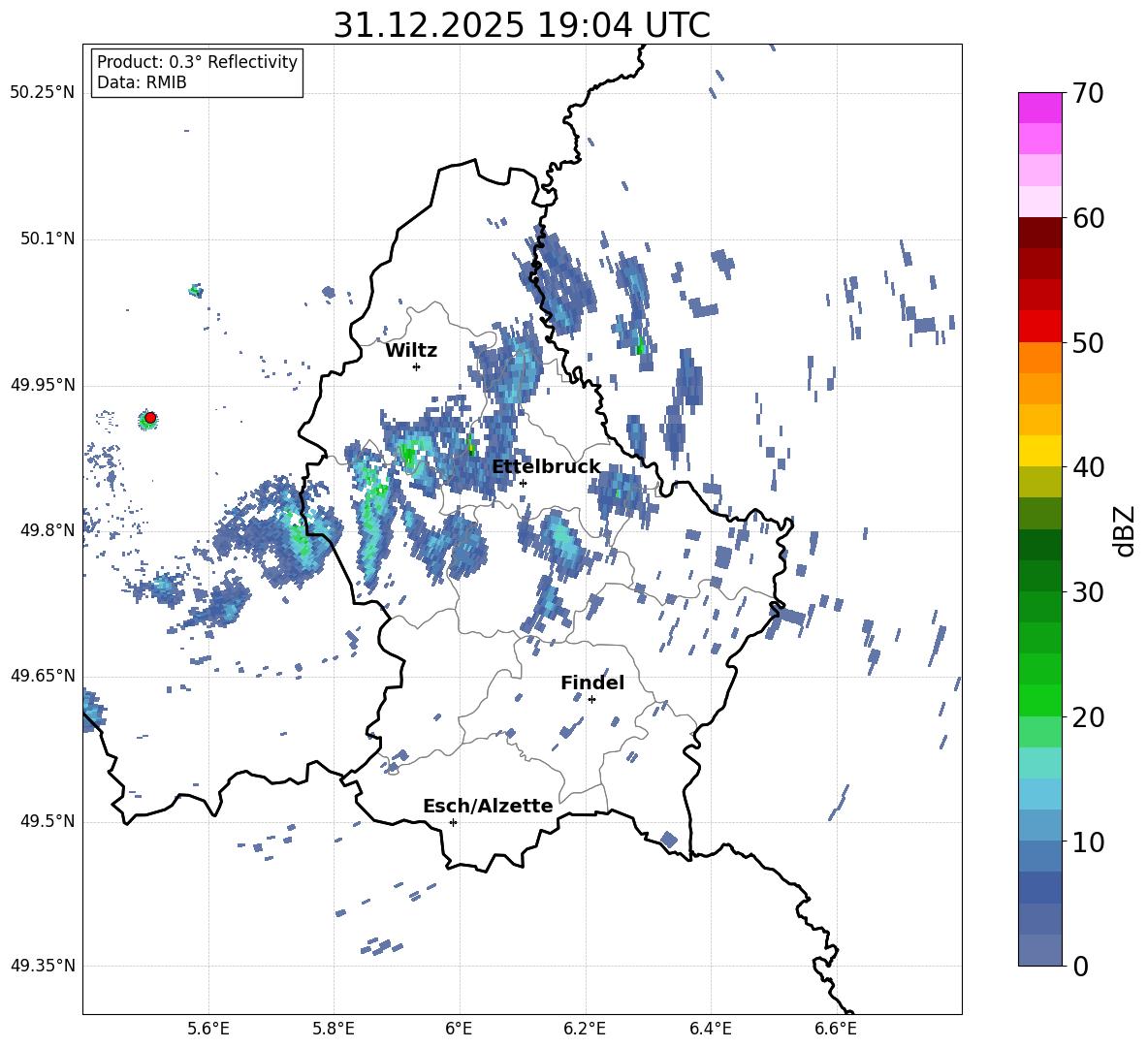This screenshot has height=1048, width=1148.
Task: Click the 50.25°N latitude label
Action: point(43,93)
